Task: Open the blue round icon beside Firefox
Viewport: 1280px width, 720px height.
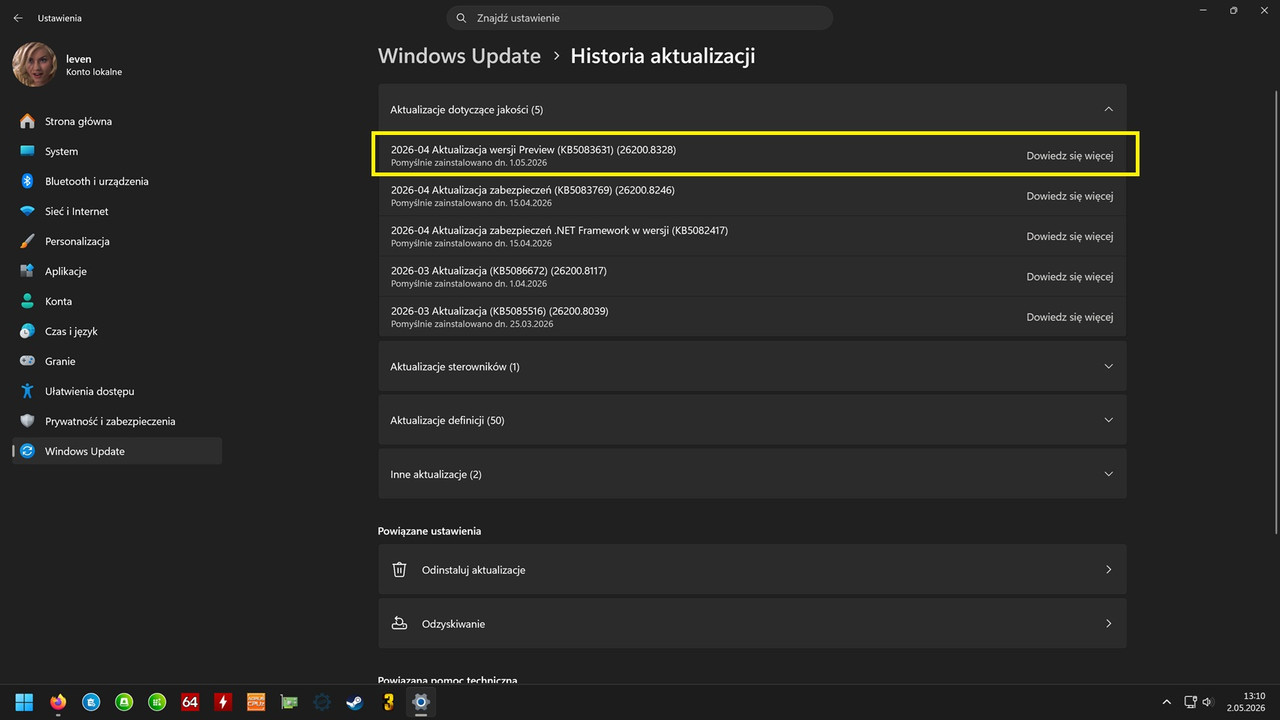Action: [90, 702]
